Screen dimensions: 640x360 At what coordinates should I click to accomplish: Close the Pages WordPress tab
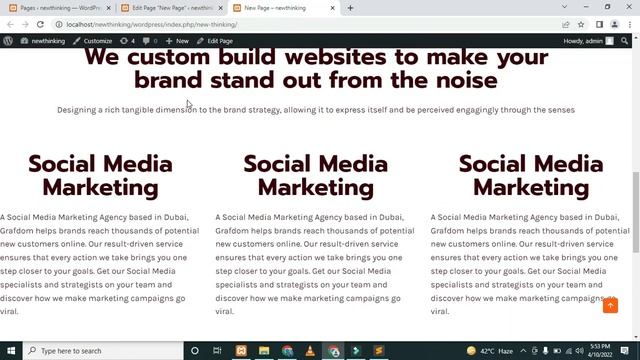[x=109, y=8]
